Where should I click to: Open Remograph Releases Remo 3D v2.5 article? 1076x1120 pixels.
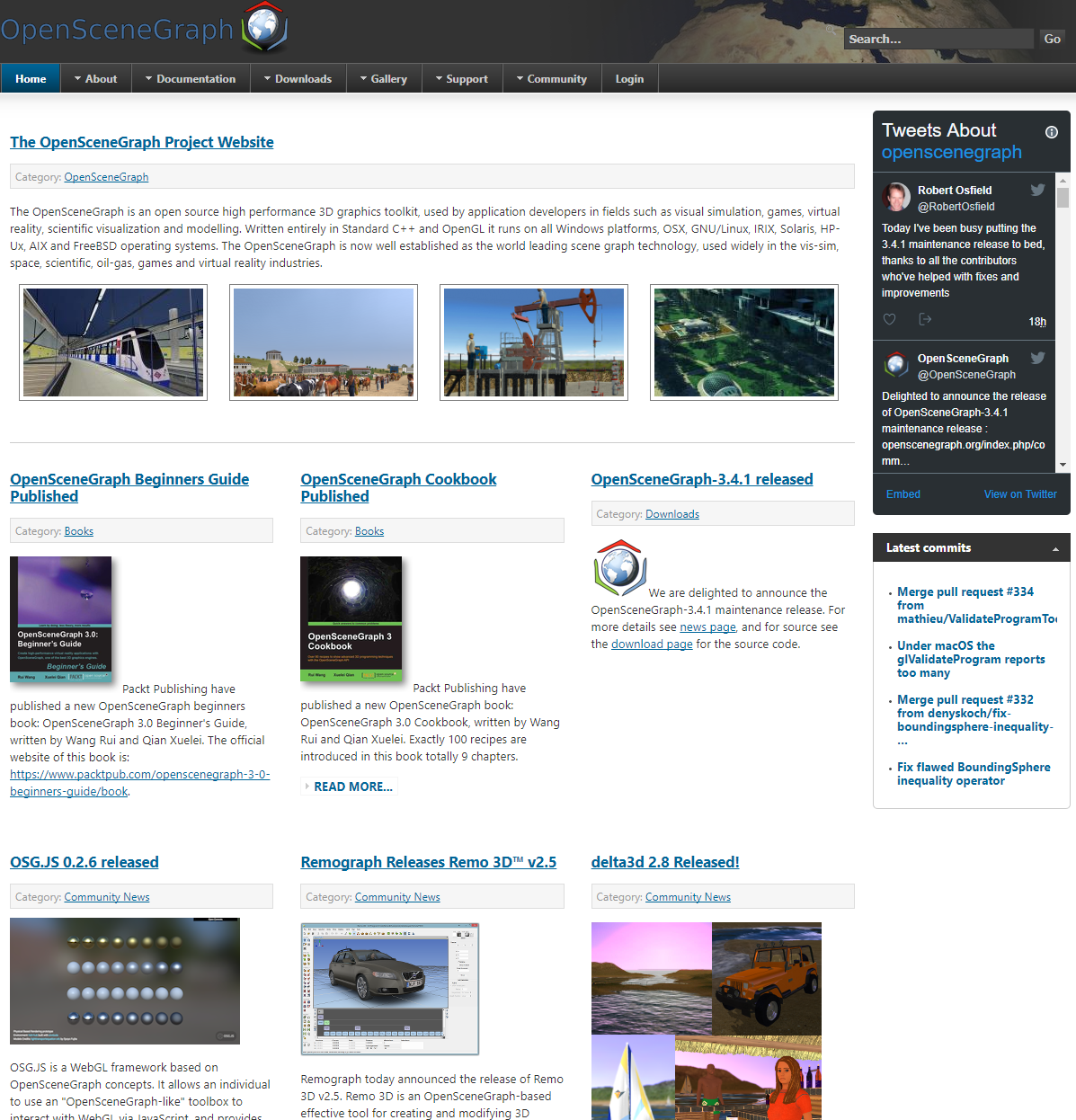[x=429, y=862]
